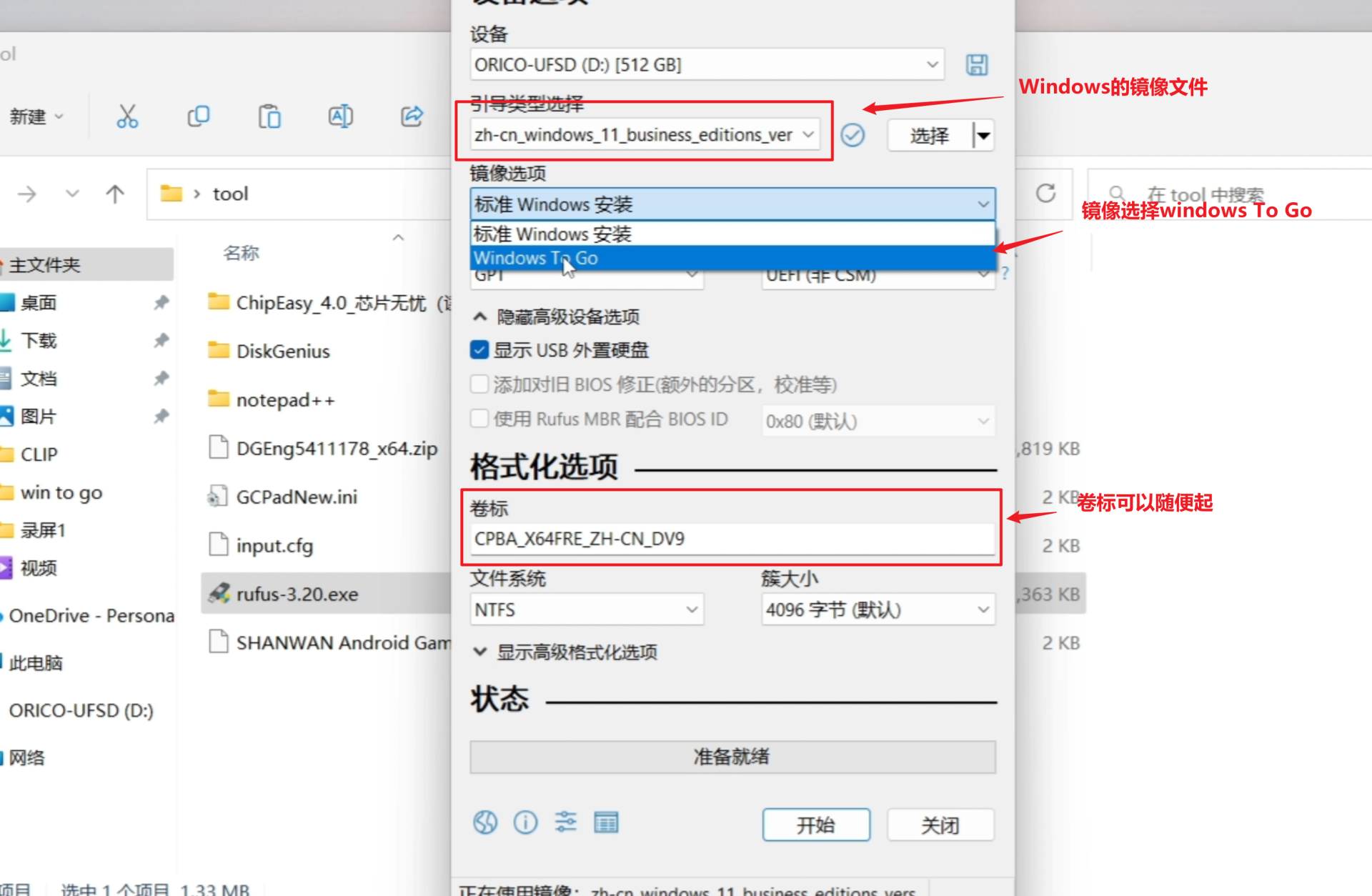
Task: Click the split arrow next to 选择 button
Action: (984, 134)
